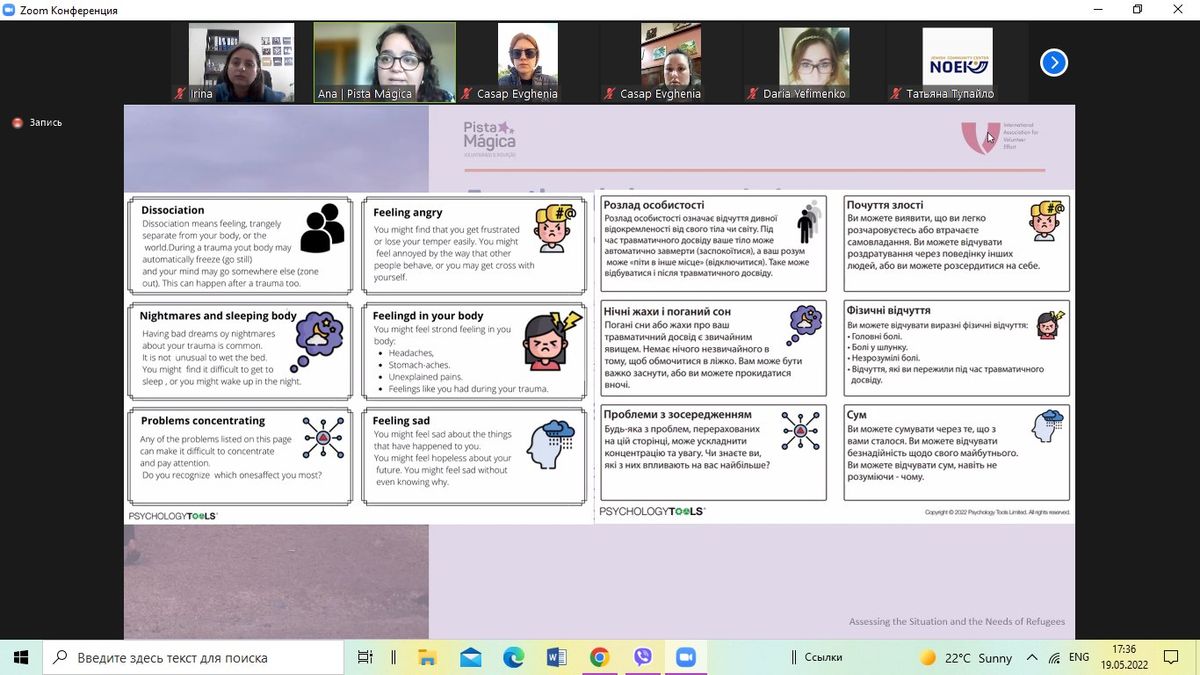Open Microsoft Word from taskbar

click(557, 657)
